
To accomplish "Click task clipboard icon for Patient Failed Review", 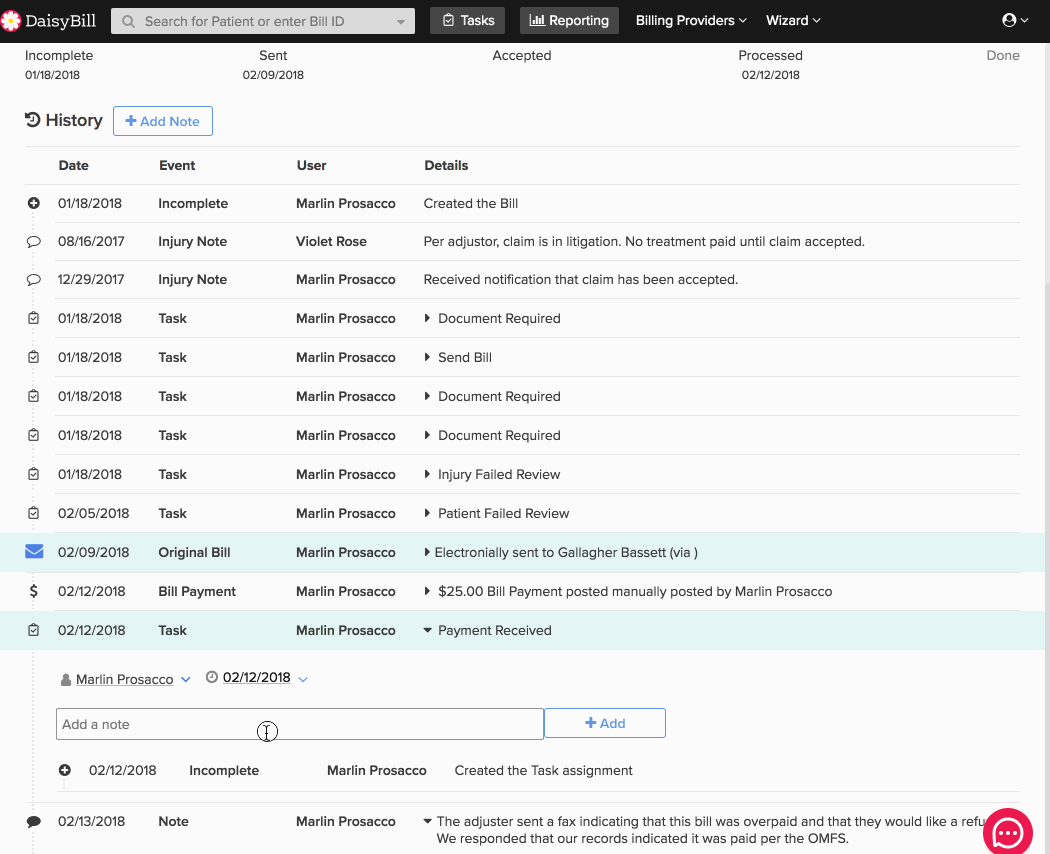I will [x=33, y=513].
